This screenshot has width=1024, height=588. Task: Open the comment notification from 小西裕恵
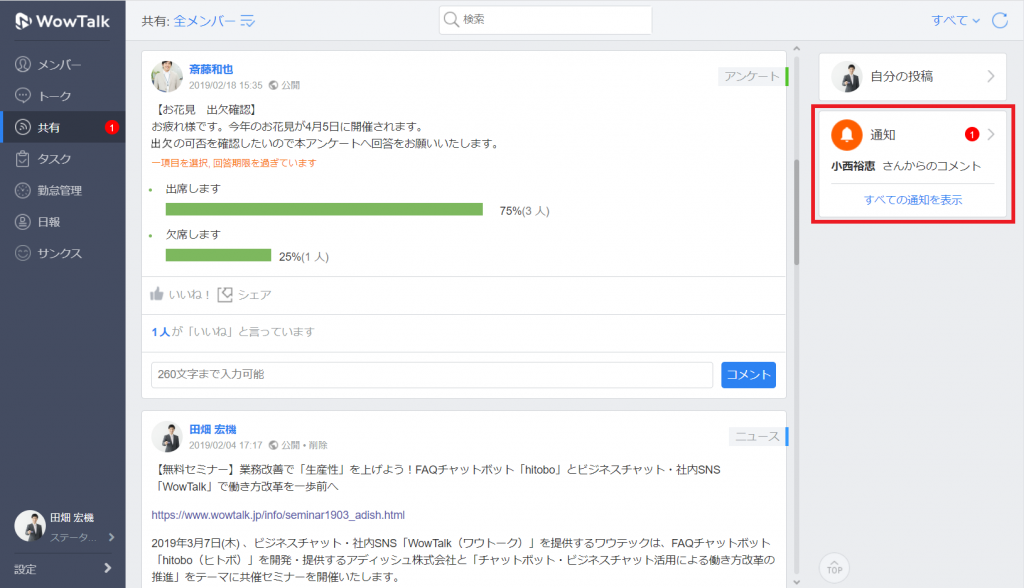pos(906,166)
